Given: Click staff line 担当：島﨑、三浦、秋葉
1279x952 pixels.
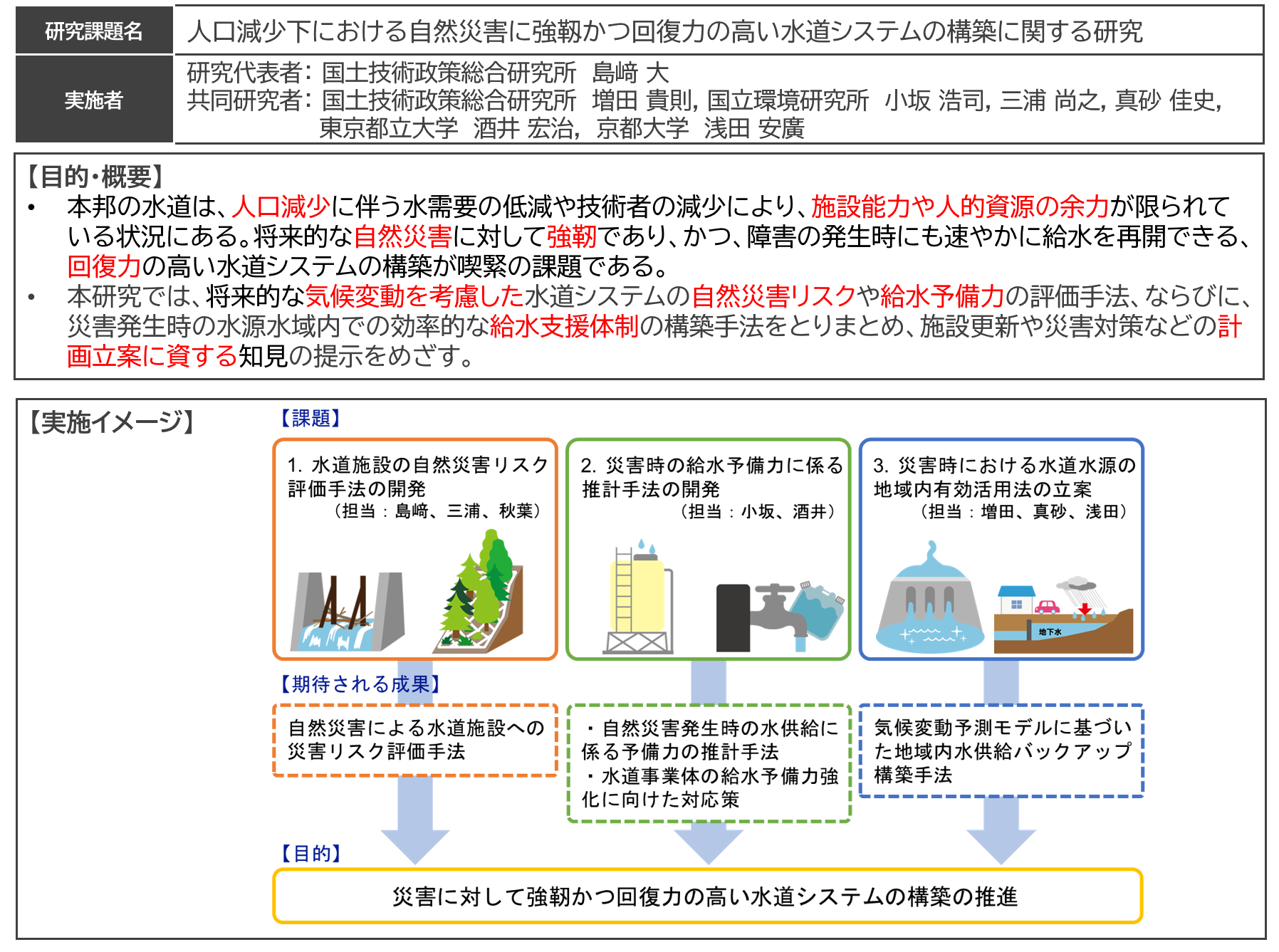Looking at the screenshot, I should [x=438, y=511].
